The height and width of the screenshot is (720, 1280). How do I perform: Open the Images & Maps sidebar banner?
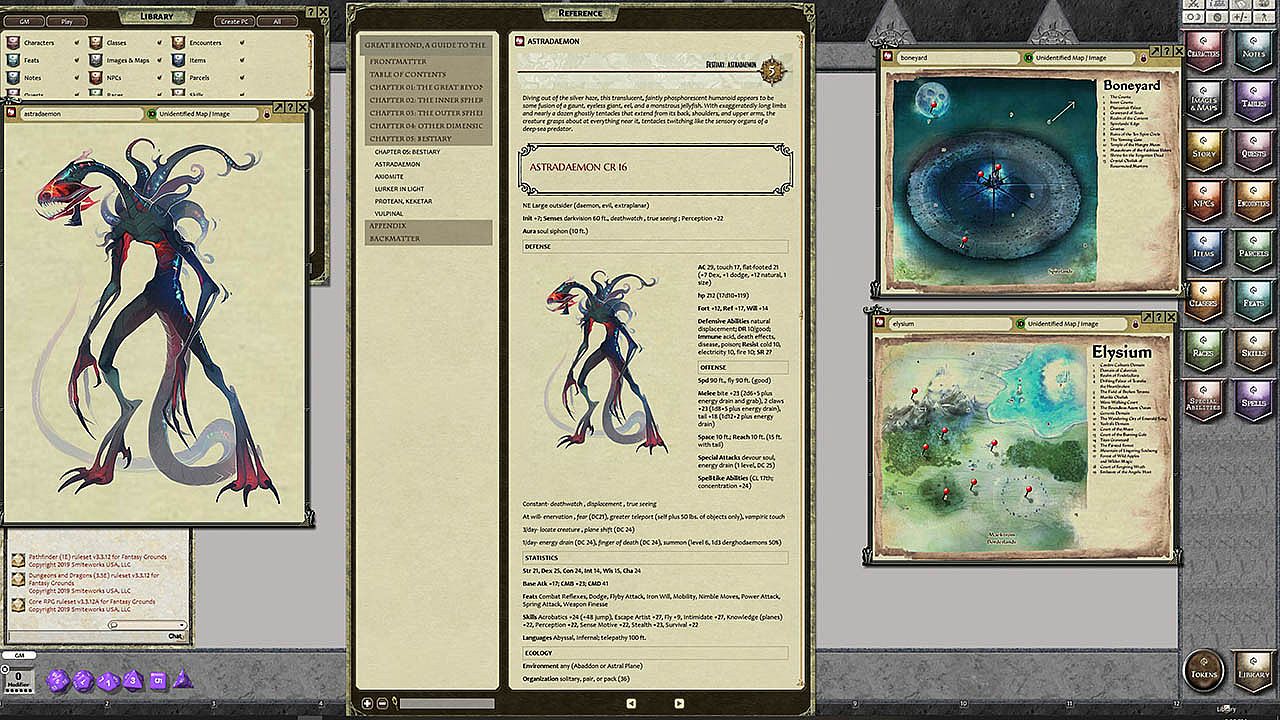pos(1204,101)
